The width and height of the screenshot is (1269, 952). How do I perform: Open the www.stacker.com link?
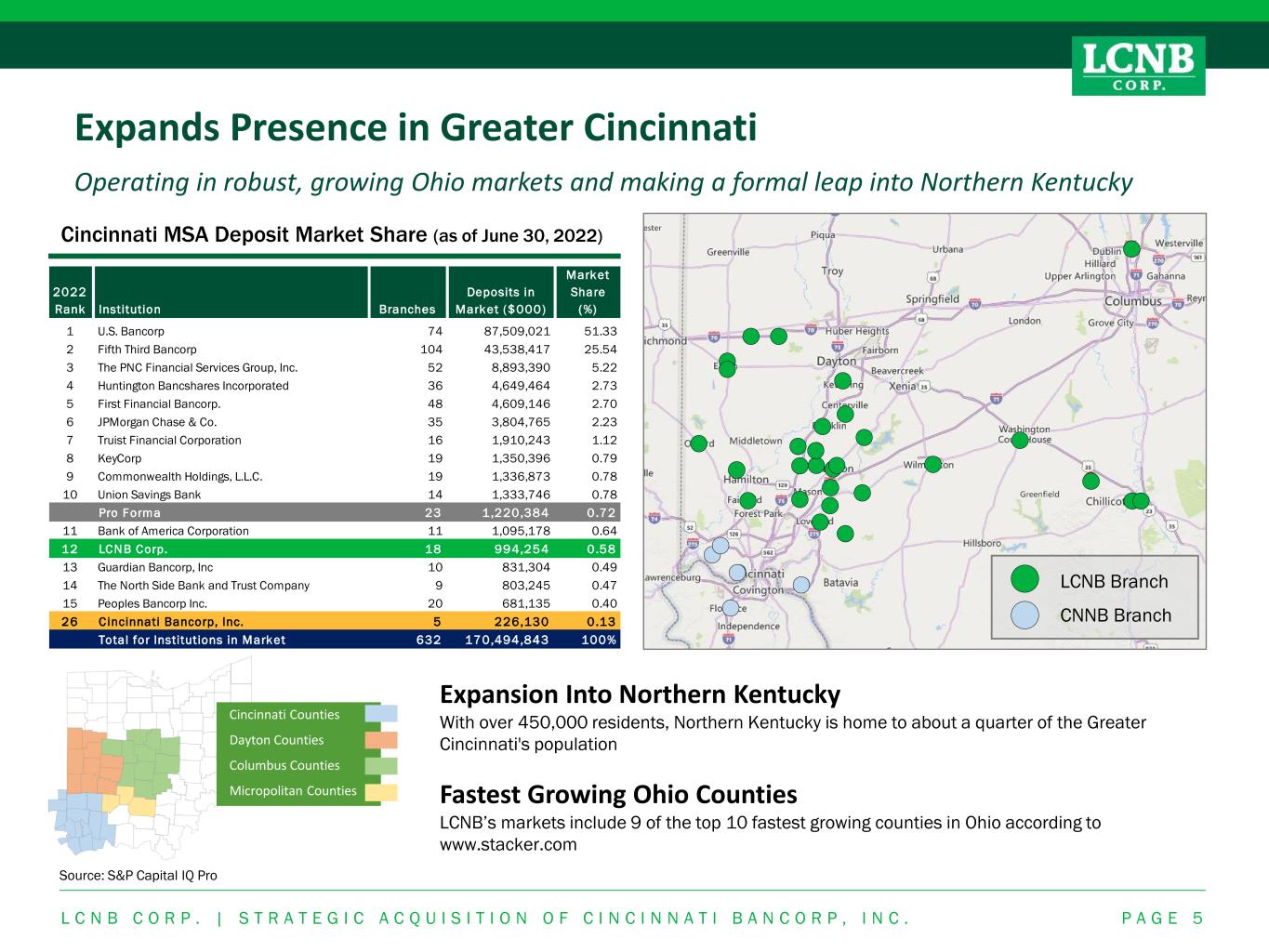[x=508, y=845]
